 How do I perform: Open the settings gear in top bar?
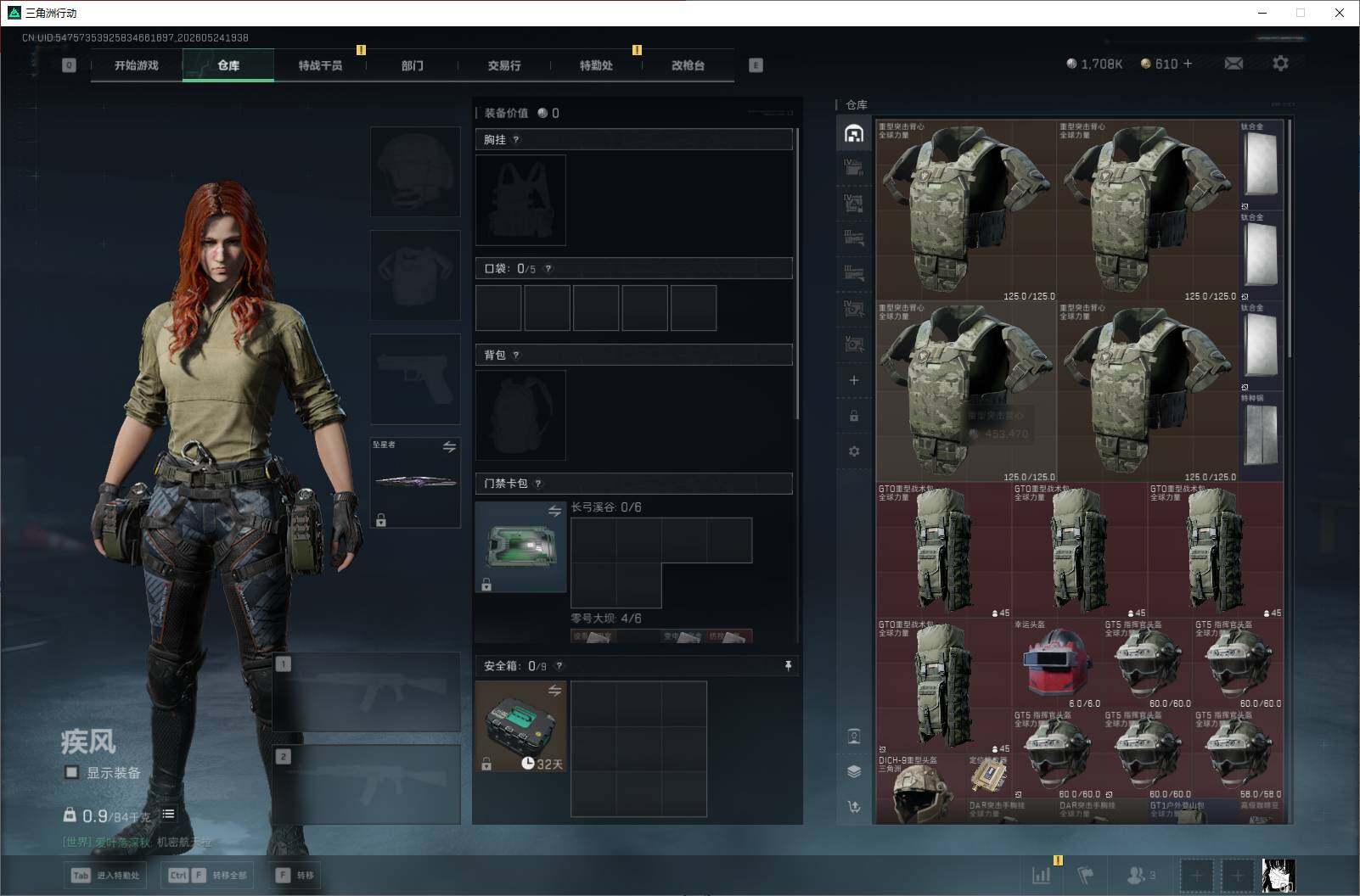point(1280,64)
